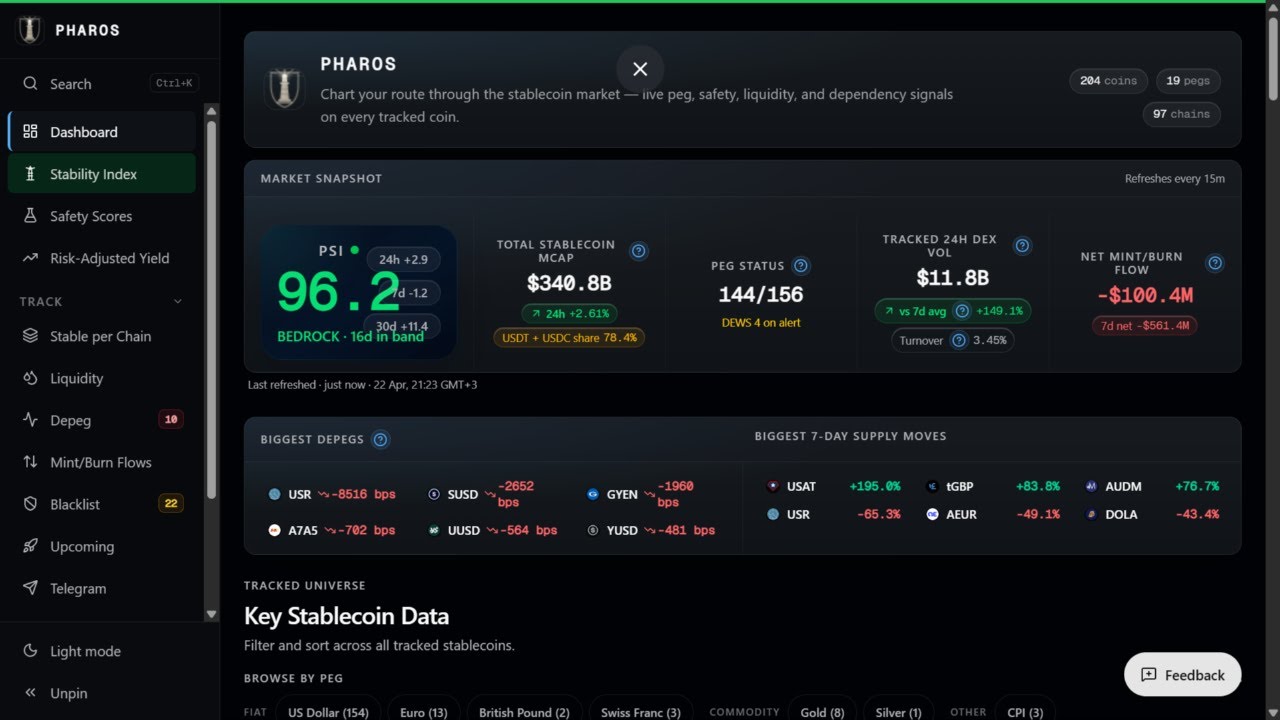Open info icon next to Peg Status

click(x=800, y=266)
